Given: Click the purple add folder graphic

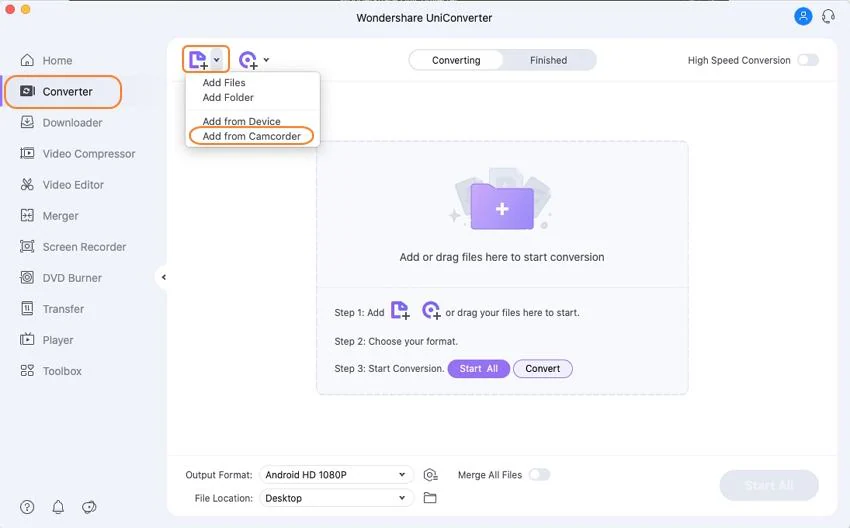Looking at the screenshot, I should [502, 206].
